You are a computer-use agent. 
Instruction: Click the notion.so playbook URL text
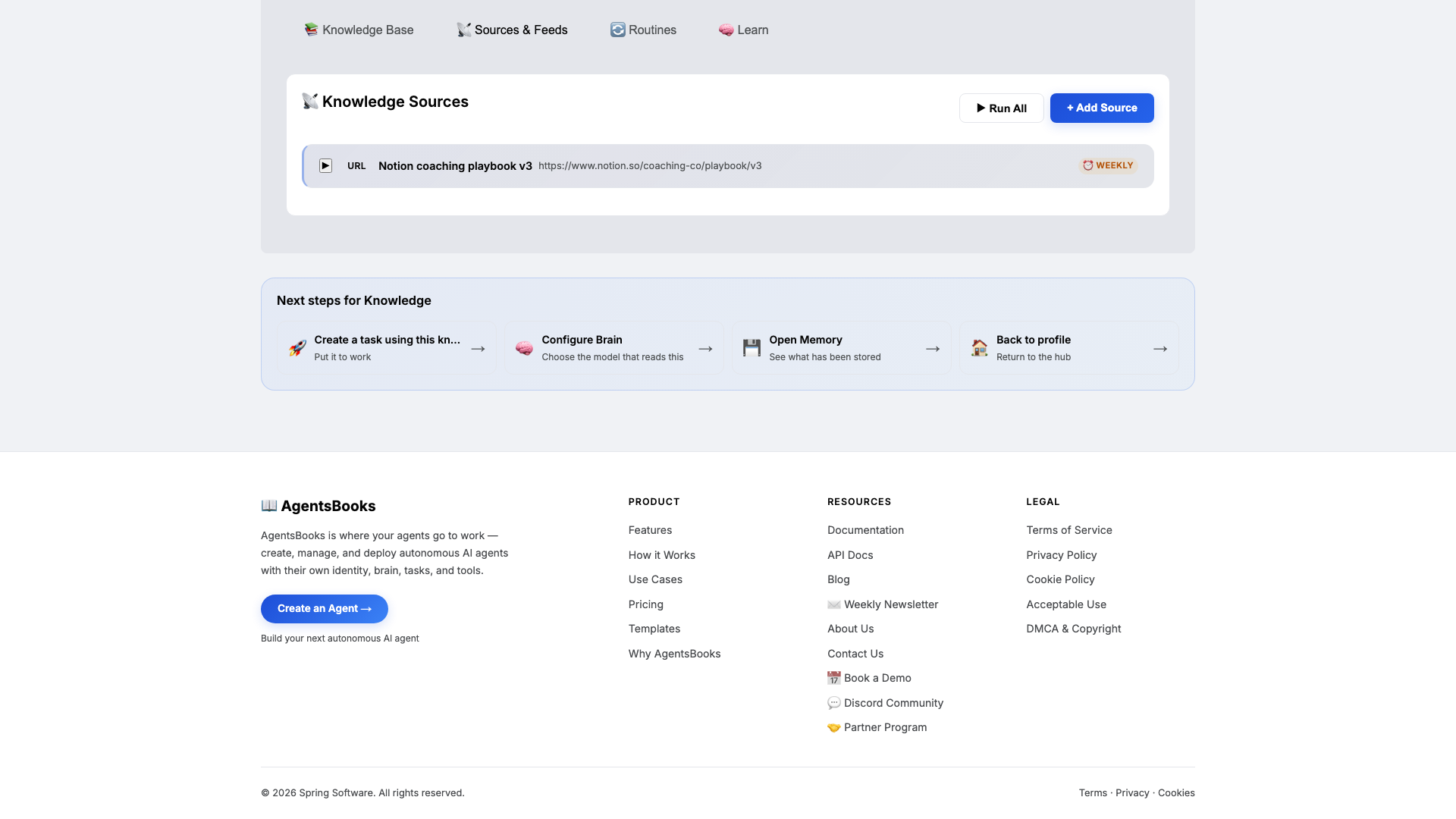[650, 166]
